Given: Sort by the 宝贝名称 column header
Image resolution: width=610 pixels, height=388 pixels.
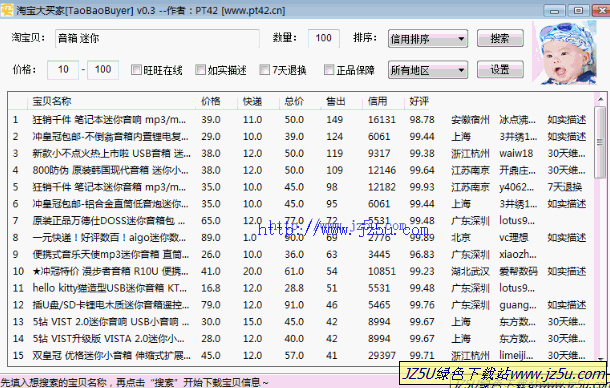Looking at the screenshot, I should [112, 102].
